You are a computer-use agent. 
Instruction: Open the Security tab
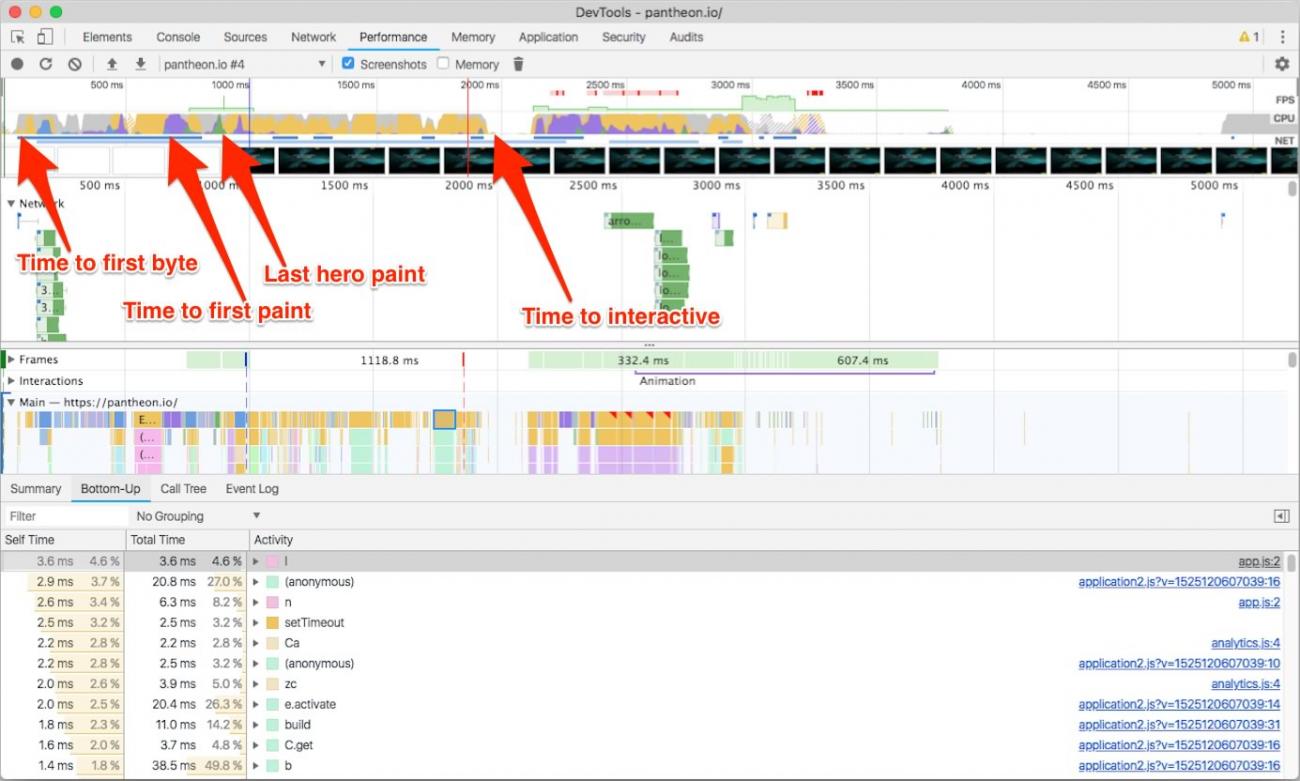(624, 37)
